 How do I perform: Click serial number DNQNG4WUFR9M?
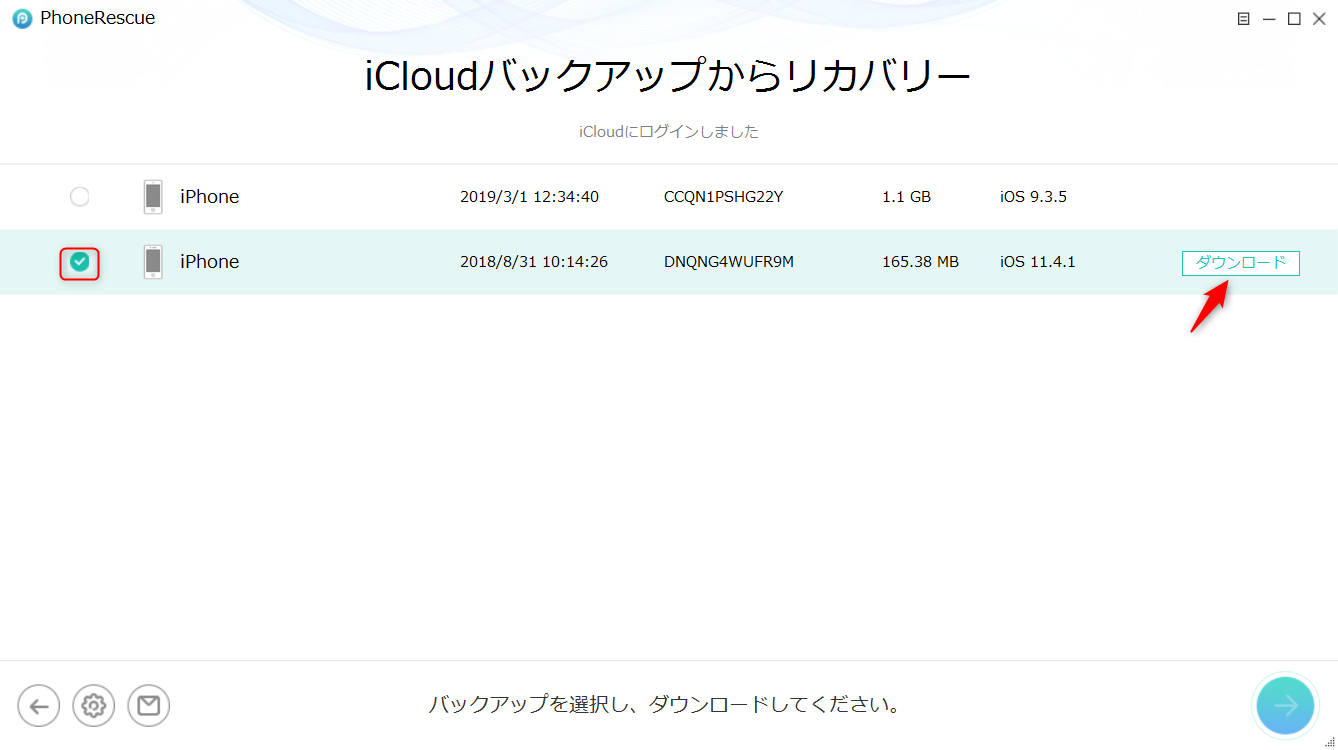pos(729,262)
